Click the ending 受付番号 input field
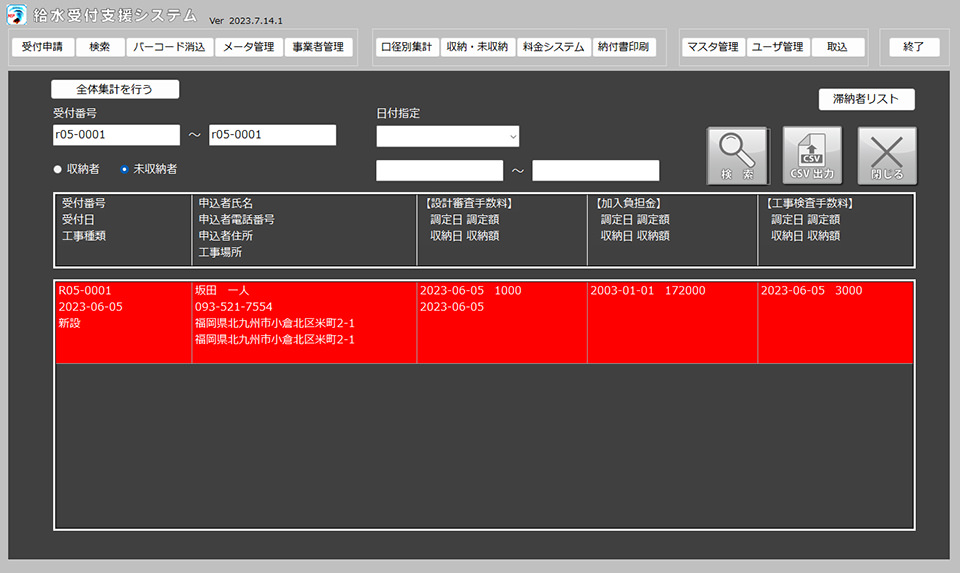Screen dimensions: 960x573 click(272, 135)
